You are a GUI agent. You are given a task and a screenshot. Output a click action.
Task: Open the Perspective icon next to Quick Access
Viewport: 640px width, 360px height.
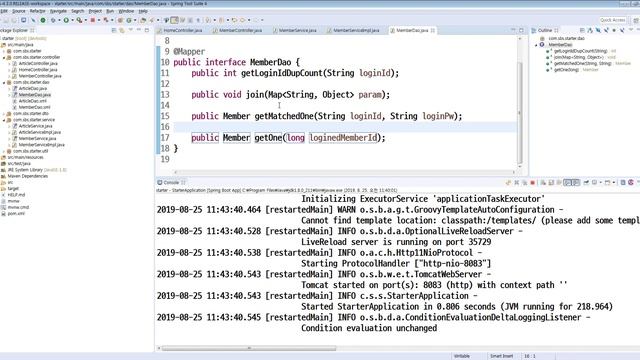[x=636, y=20]
